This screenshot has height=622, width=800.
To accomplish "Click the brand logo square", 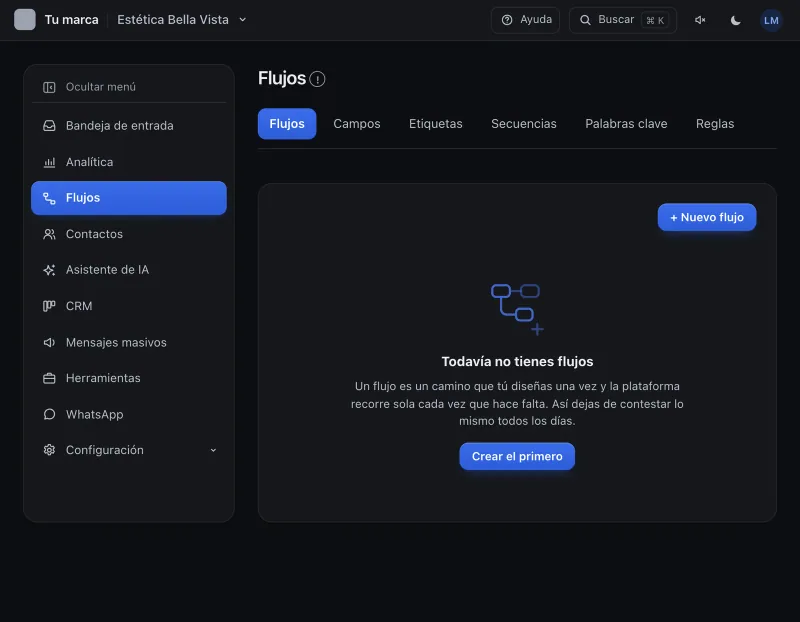I will (24, 19).
